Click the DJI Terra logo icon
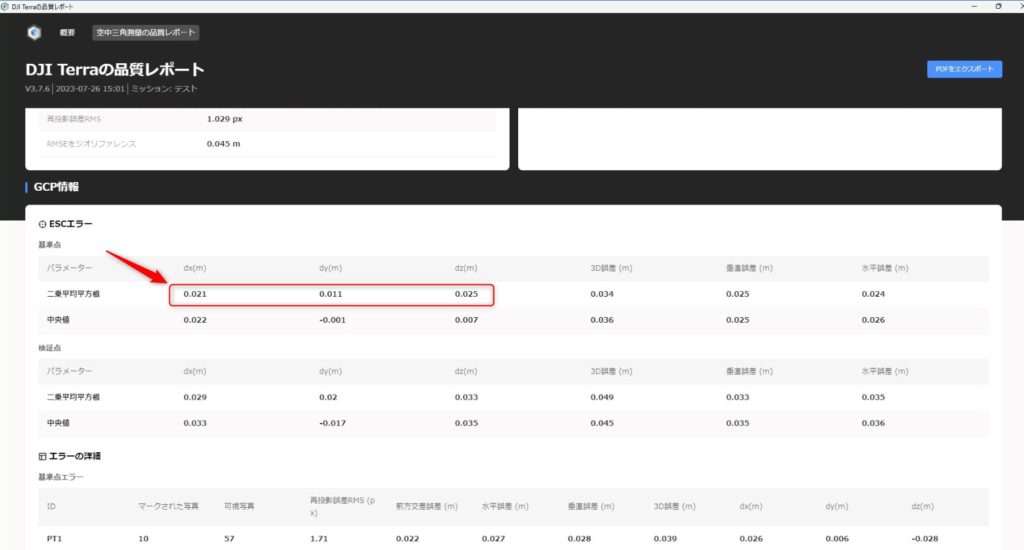This screenshot has height=550, width=1024. (x=34, y=33)
